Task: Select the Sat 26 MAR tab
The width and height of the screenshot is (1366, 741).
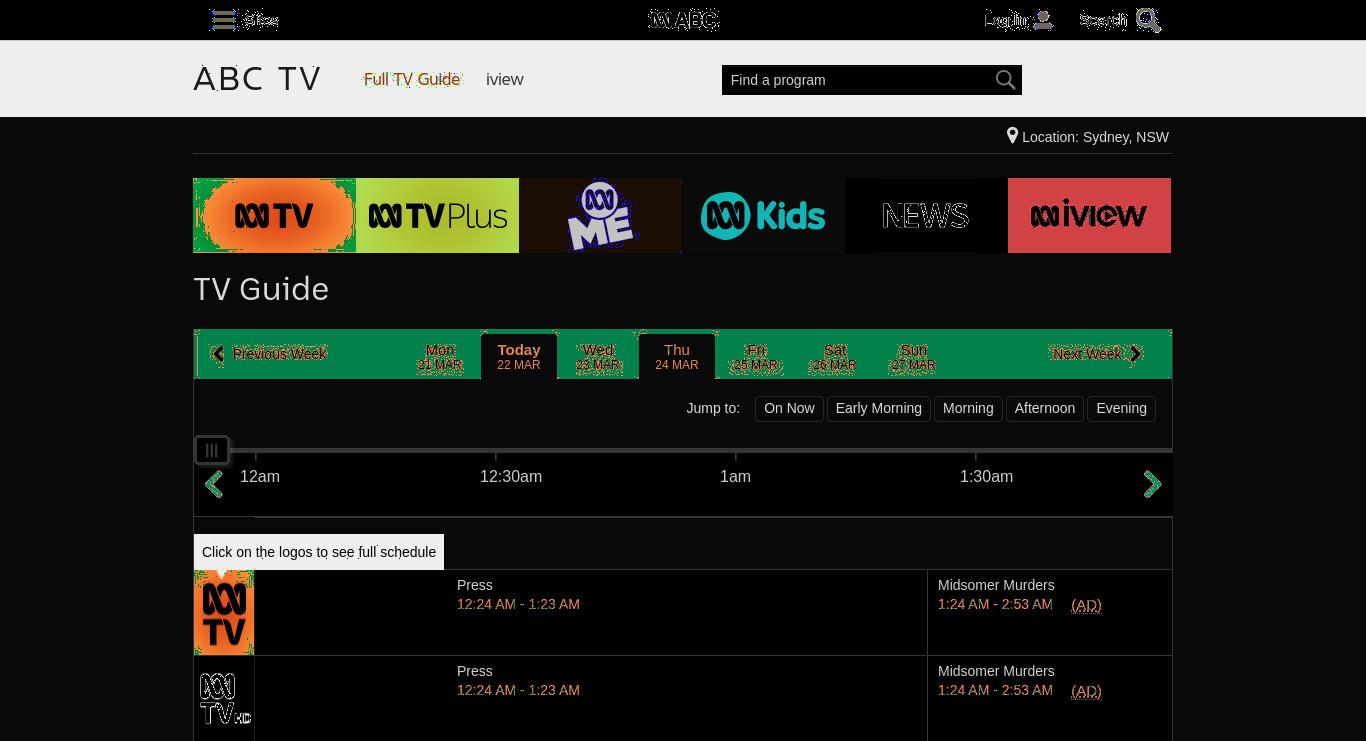Action: [x=835, y=357]
